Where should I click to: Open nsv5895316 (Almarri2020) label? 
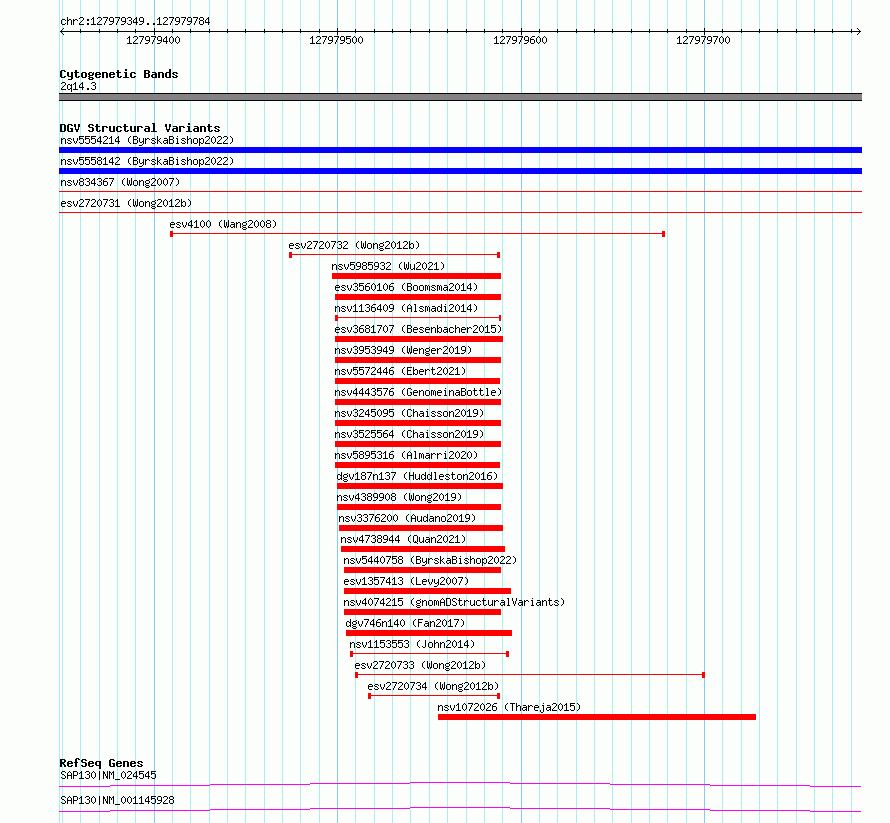(406, 455)
